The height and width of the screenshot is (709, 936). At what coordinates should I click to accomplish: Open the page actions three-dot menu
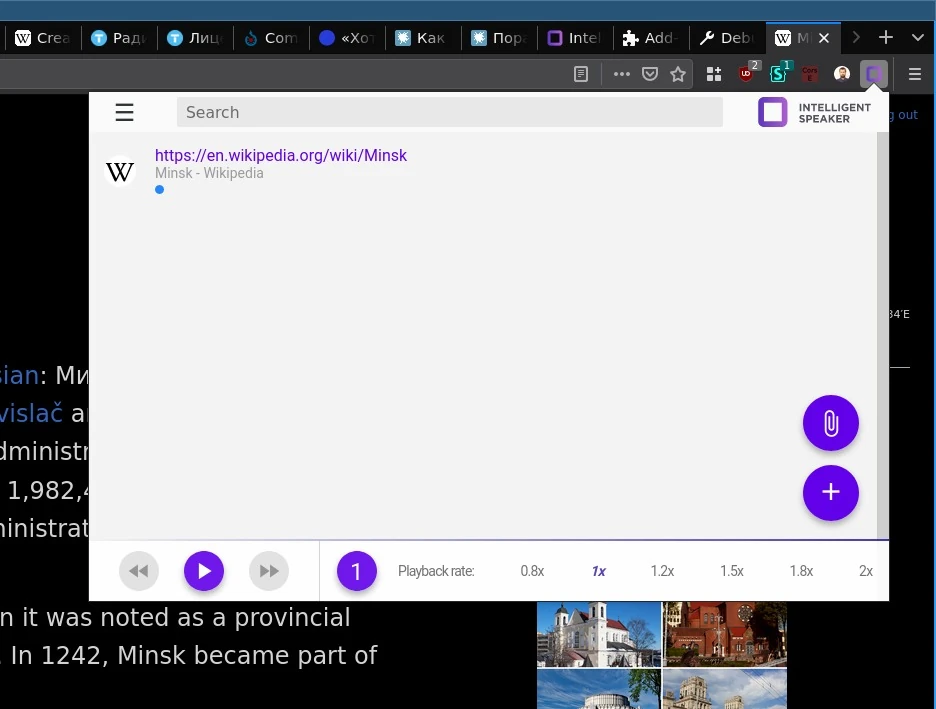[622, 74]
